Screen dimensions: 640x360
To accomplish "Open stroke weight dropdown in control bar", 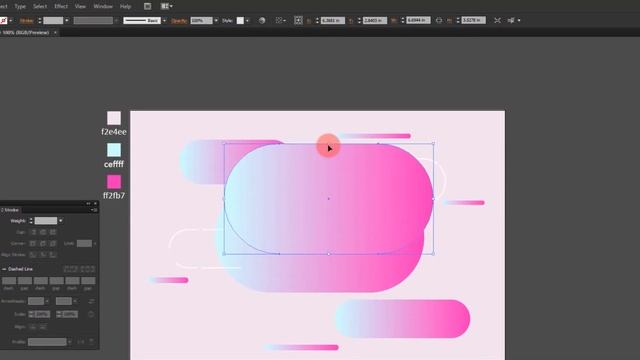I will click(x=67, y=20).
